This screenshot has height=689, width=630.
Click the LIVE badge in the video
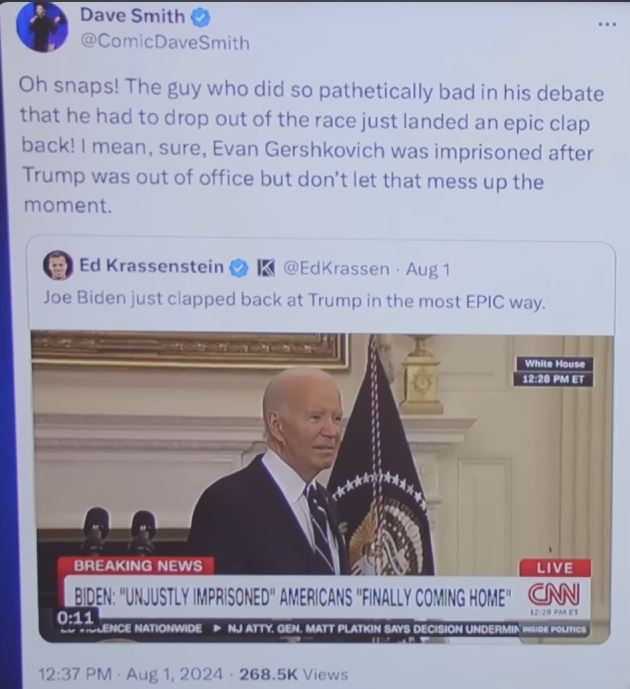555,568
